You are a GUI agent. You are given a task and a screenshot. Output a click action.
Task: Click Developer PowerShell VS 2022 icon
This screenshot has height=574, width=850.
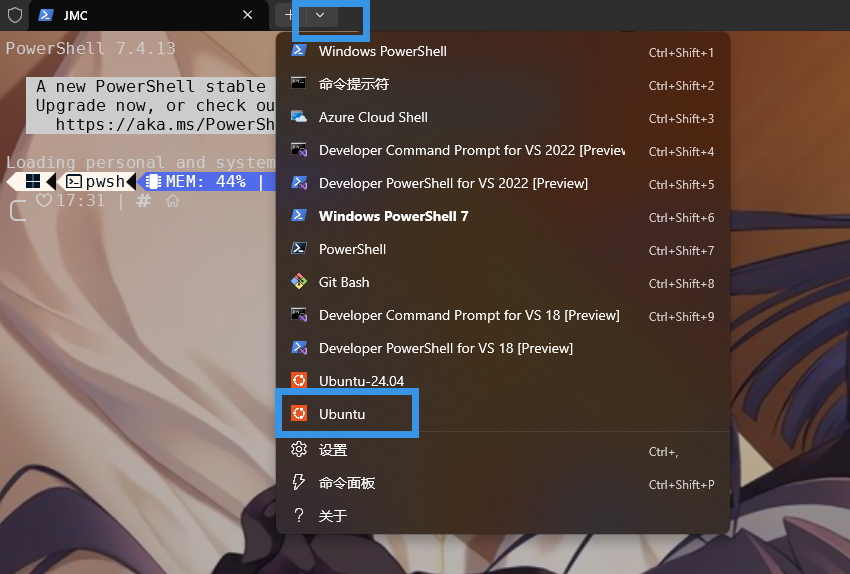299,183
